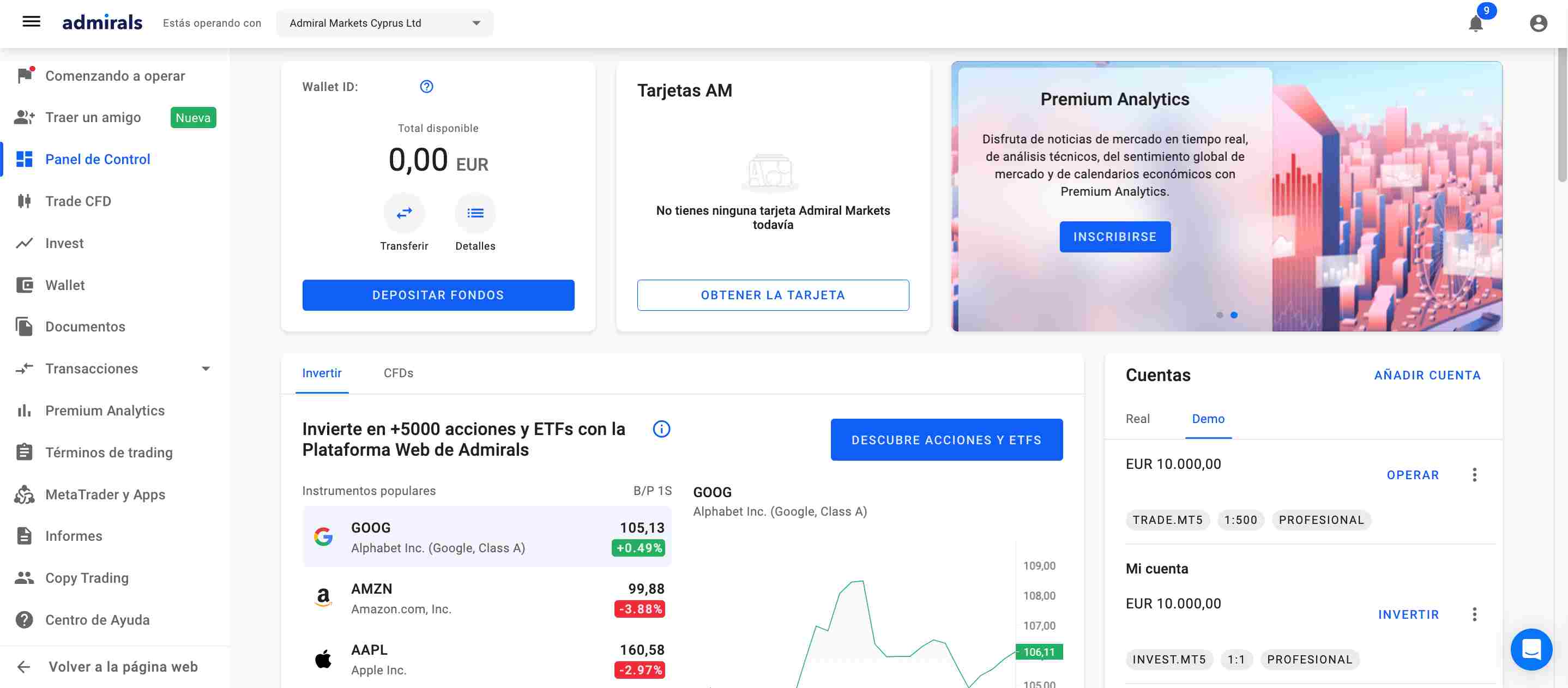This screenshot has height=688, width=1568.
Task: Click the page vertical scrollbar
Action: [1562, 116]
